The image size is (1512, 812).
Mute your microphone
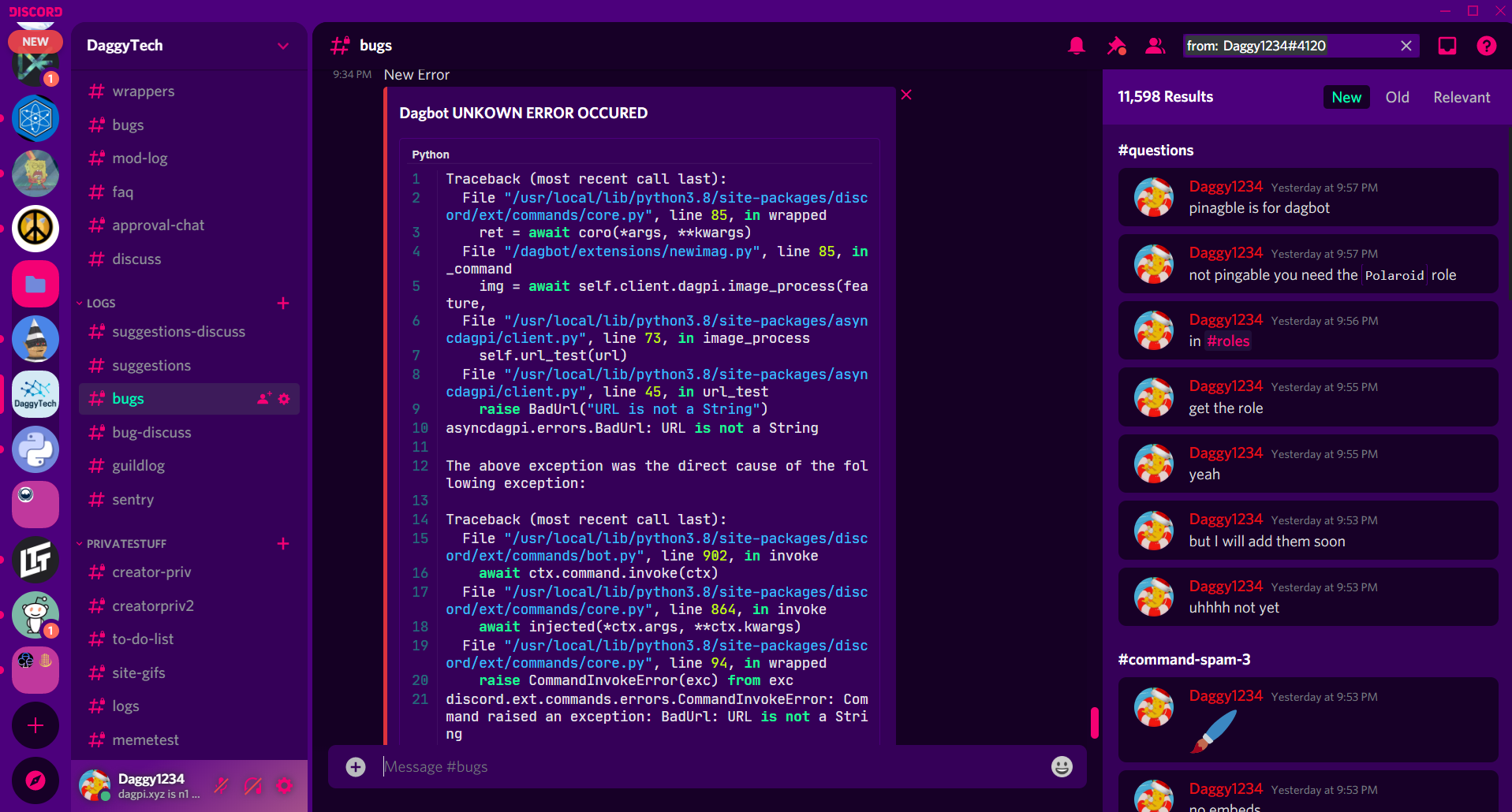click(x=222, y=786)
